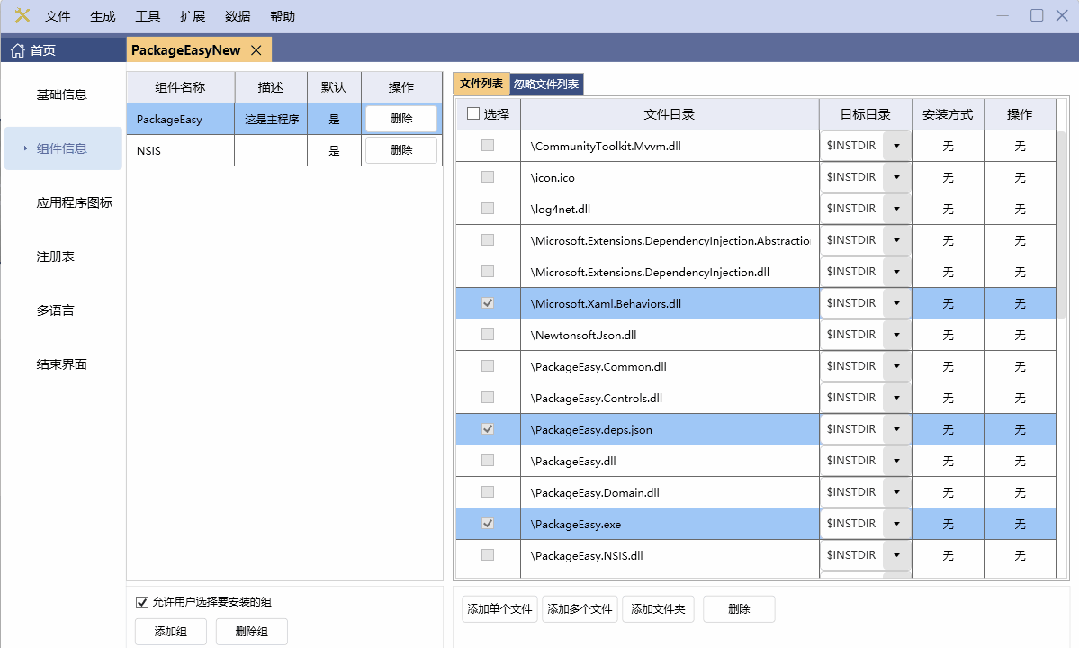Check the PackageEasy.Common.dll row checkbox
The height and width of the screenshot is (648, 1079).
click(487, 366)
